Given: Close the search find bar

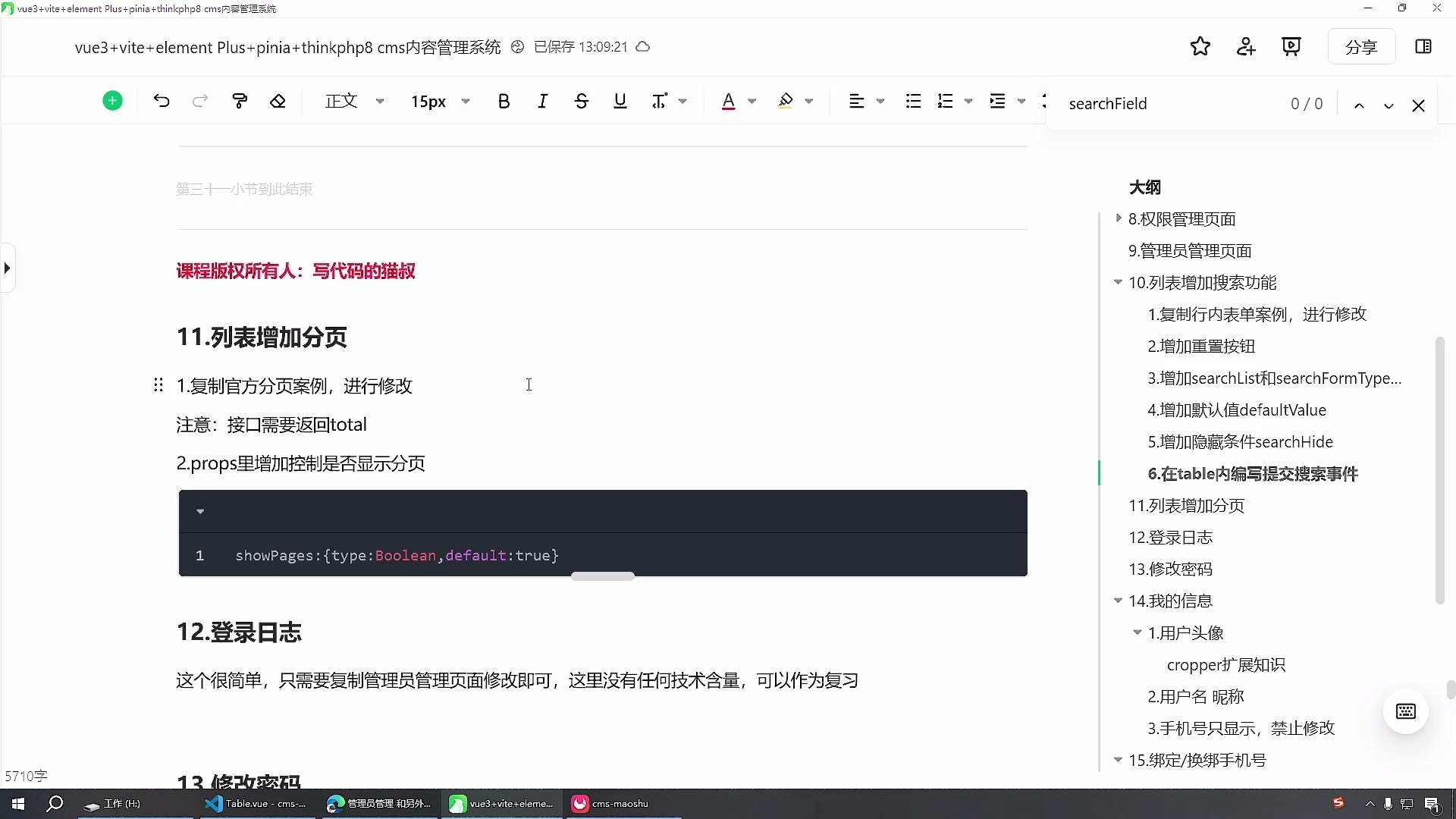Looking at the screenshot, I should [1418, 105].
